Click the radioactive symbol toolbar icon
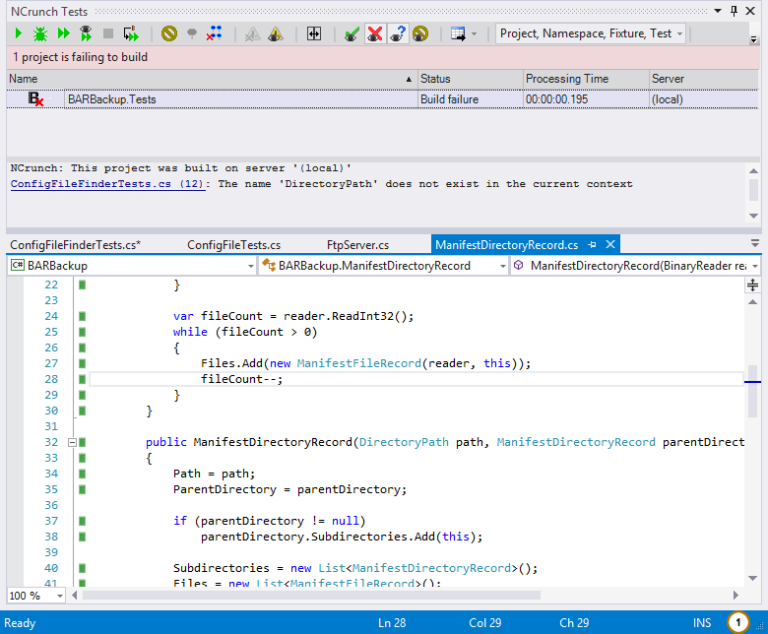This screenshot has width=768, height=634. point(421,34)
